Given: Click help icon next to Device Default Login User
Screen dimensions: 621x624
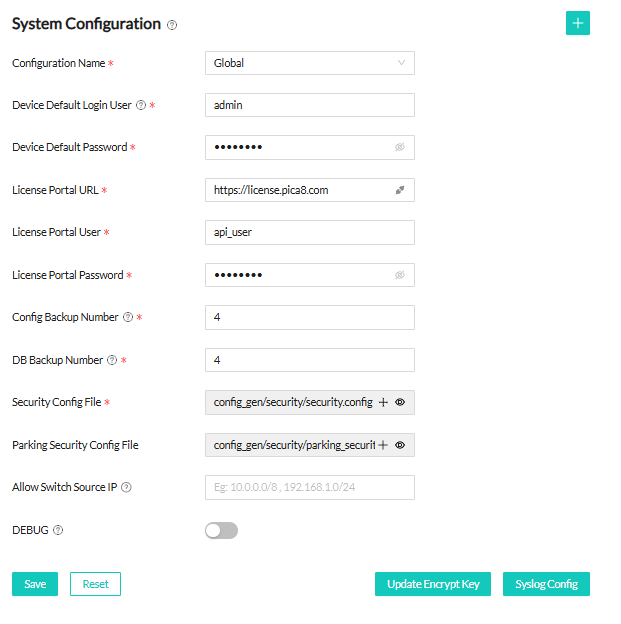Looking at the screenshot, I should click(x=140, y=105).
